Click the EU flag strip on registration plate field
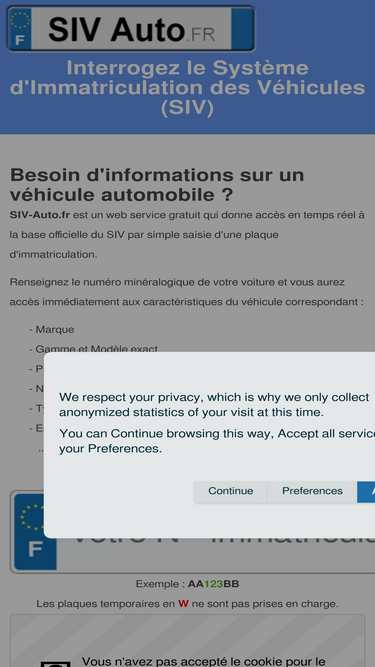This screenshot has width=375, height=667. (x=35, y=532)
